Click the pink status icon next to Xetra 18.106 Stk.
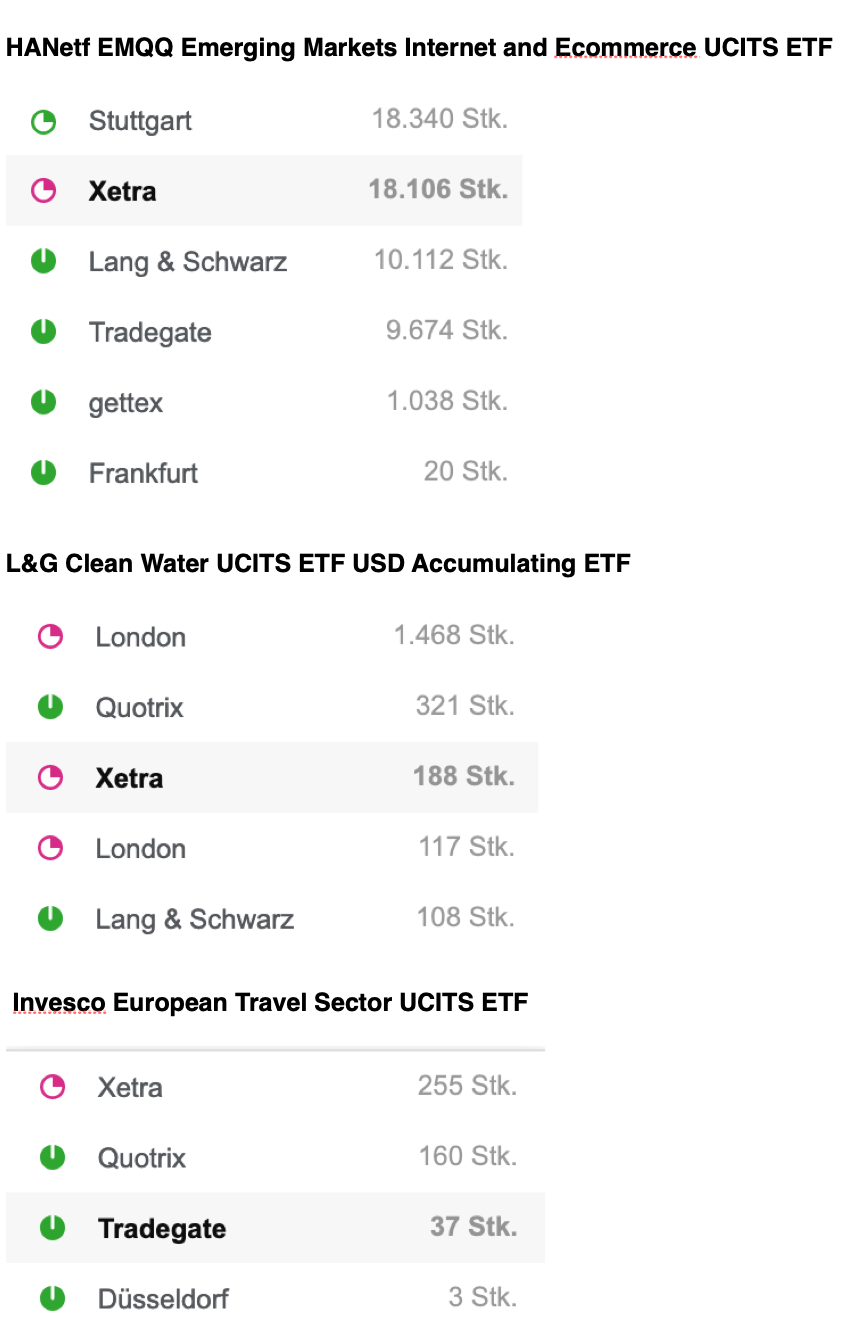The image size is (852, 1340). tap(44, 191)
